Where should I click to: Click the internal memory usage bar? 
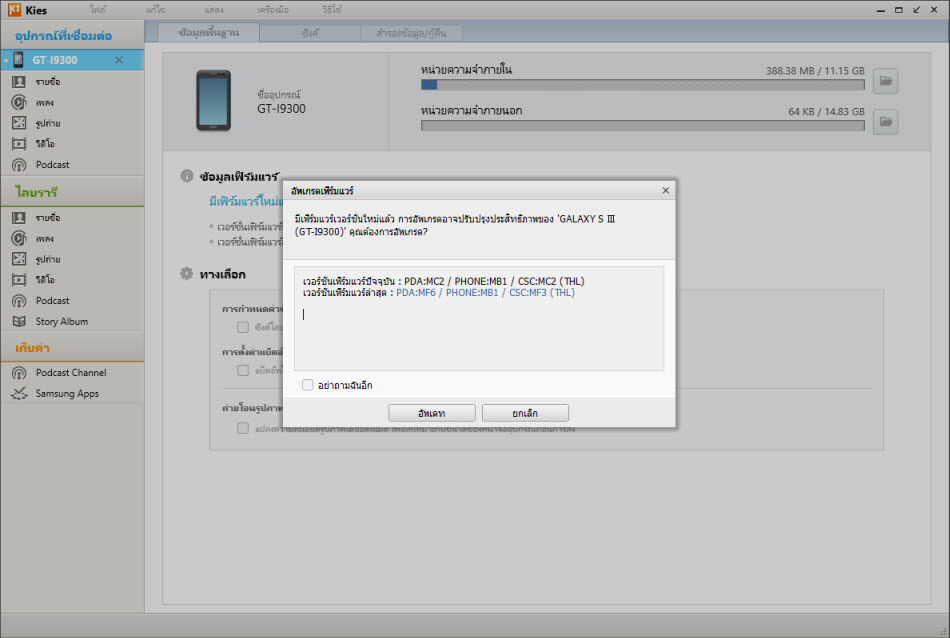tap(643, 85)
